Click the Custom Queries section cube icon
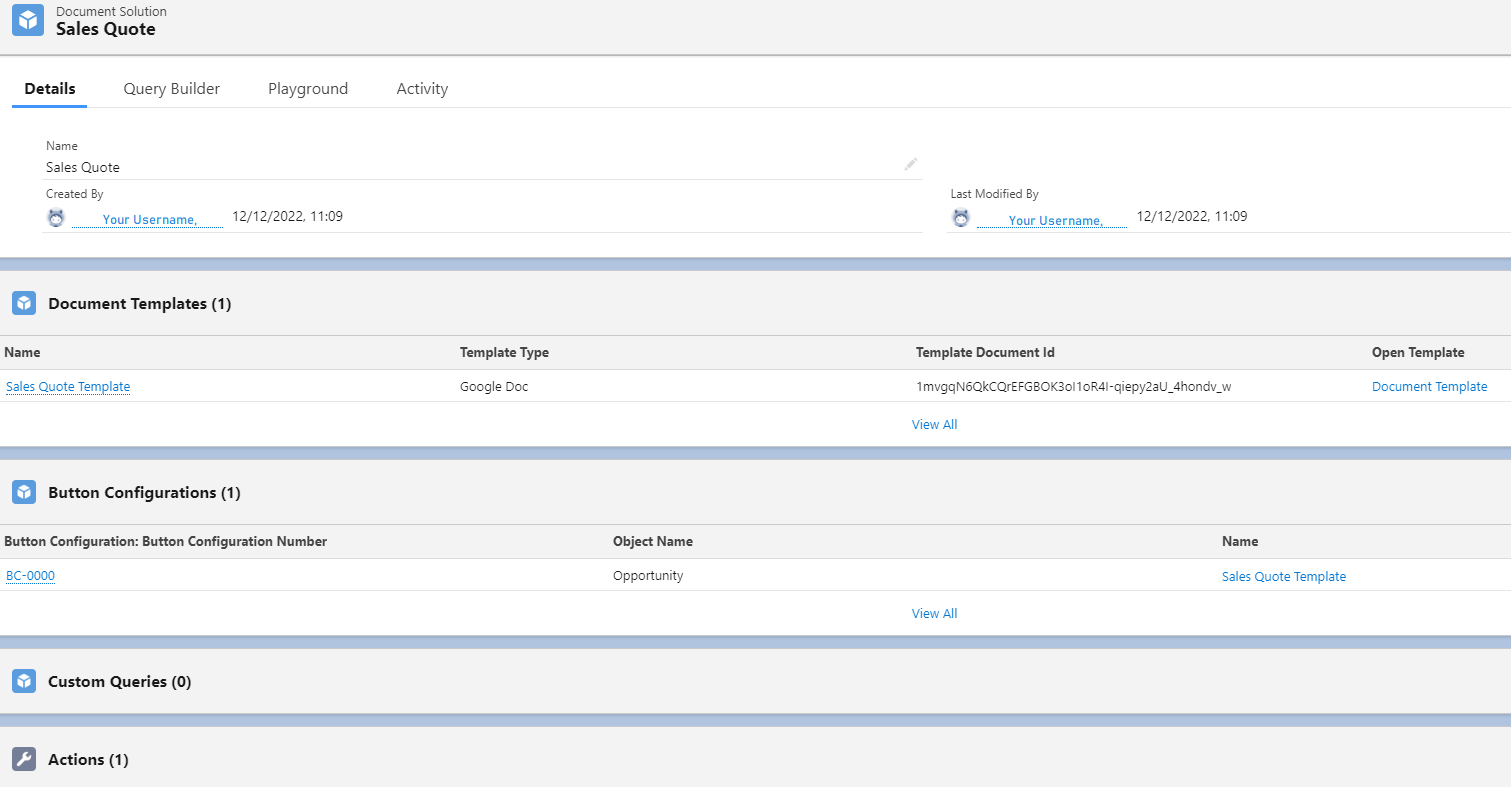The image size is (1511, 787). pos(24,681)
